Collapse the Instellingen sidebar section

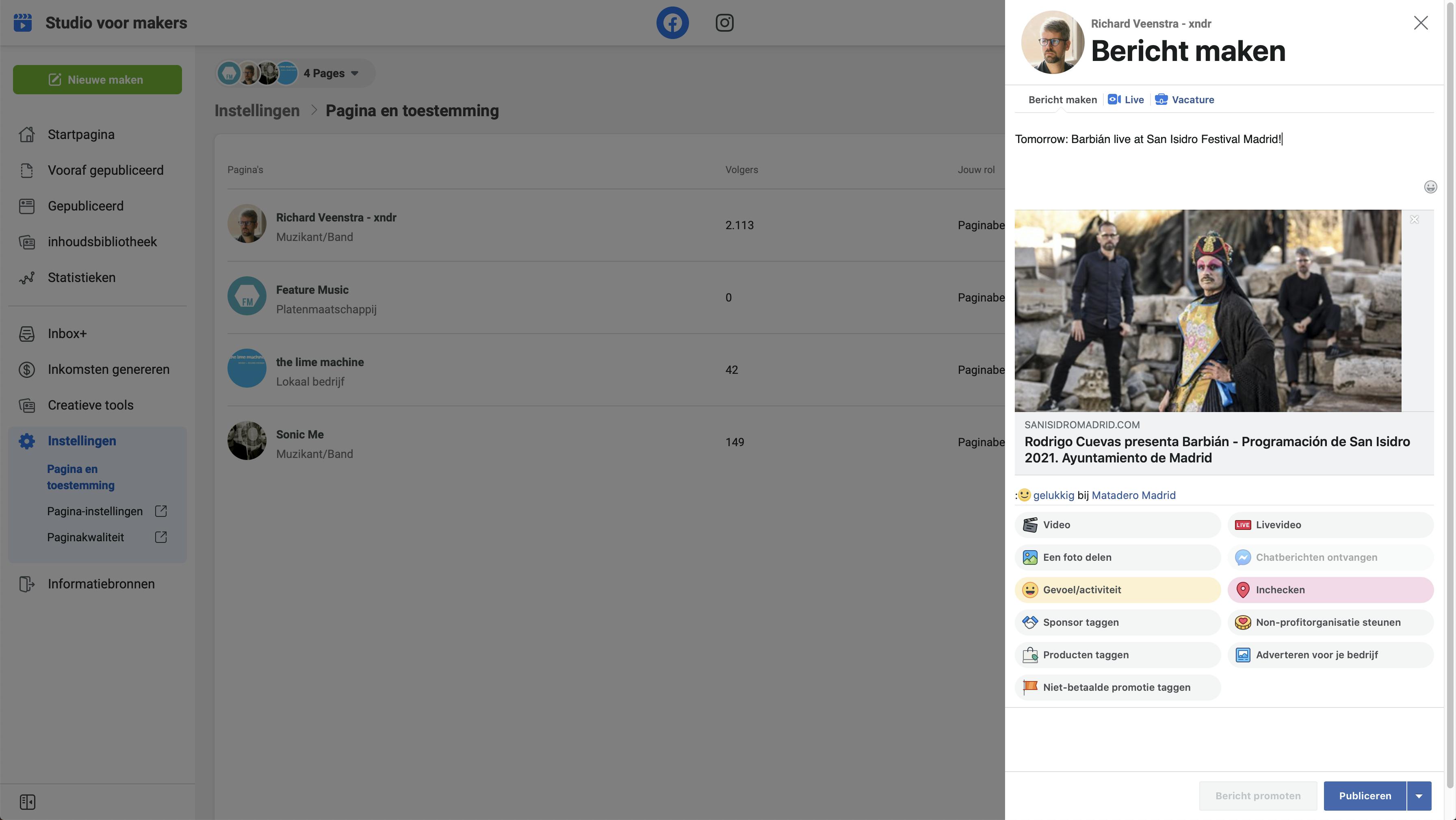click(81, 441)
